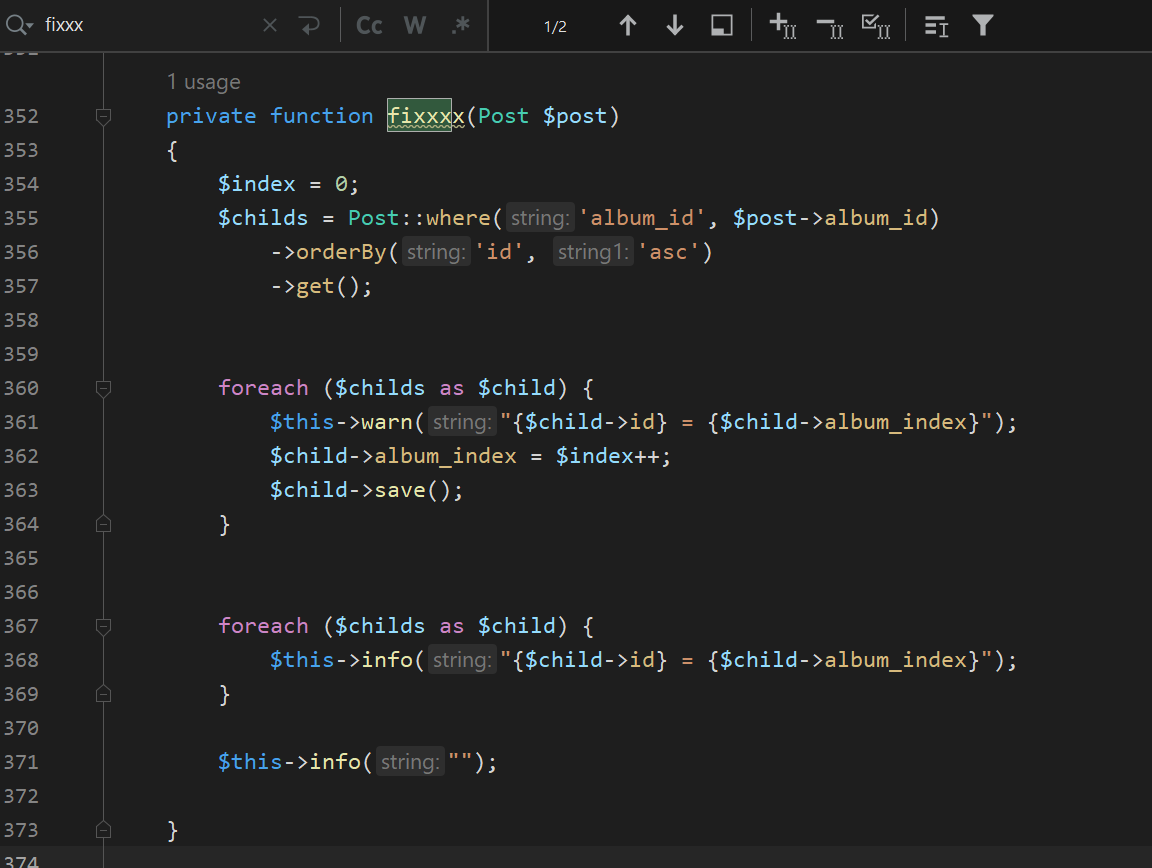Image resolution: width=1152 pixels, height=868 pixels.
Task: Click the search field containing 'fixxx'
Action: coord(150,26)
